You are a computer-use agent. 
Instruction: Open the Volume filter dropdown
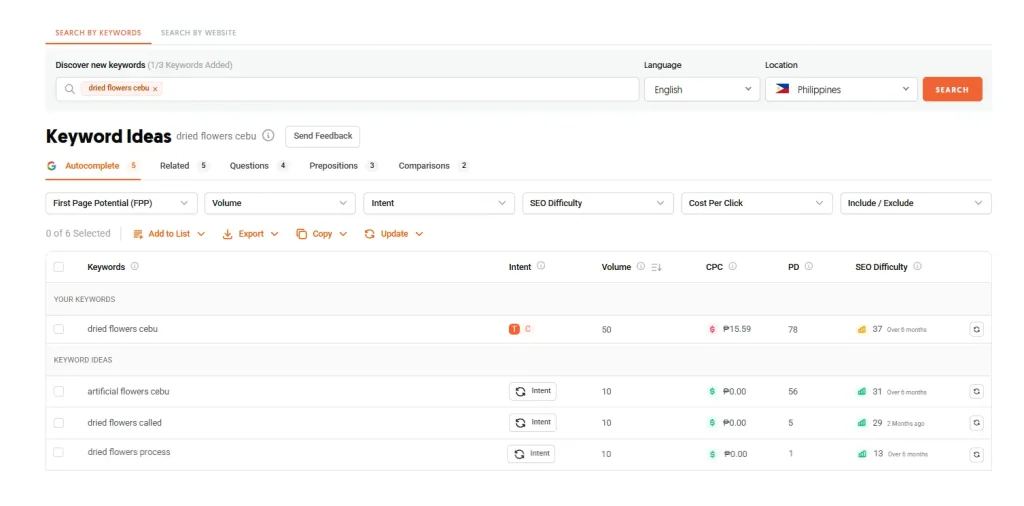(x=280, y=203)
